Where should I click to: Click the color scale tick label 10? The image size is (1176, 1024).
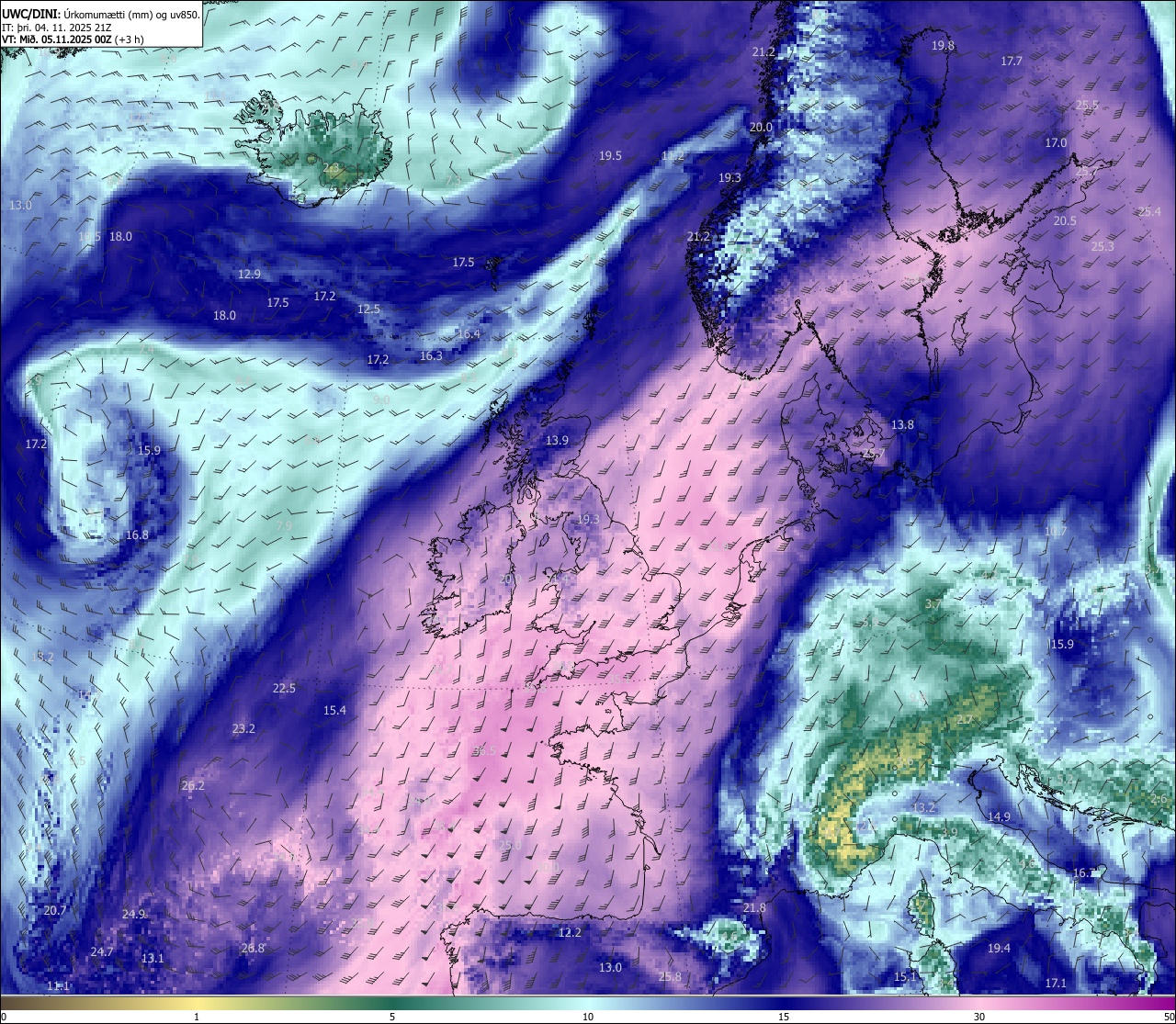588,1017
